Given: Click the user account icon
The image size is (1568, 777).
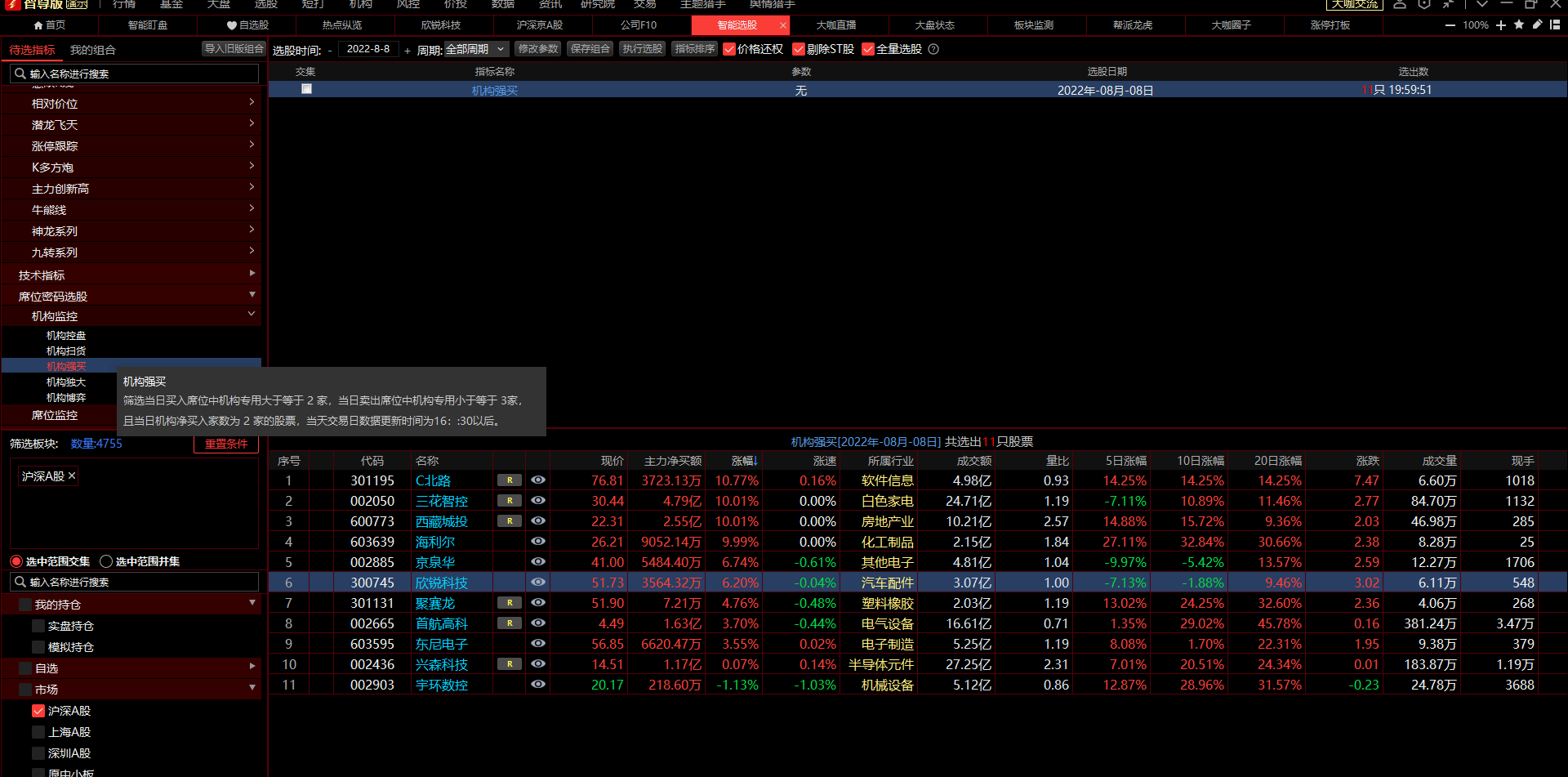Looking at the screenshot, I should (x=1400, y=4).
